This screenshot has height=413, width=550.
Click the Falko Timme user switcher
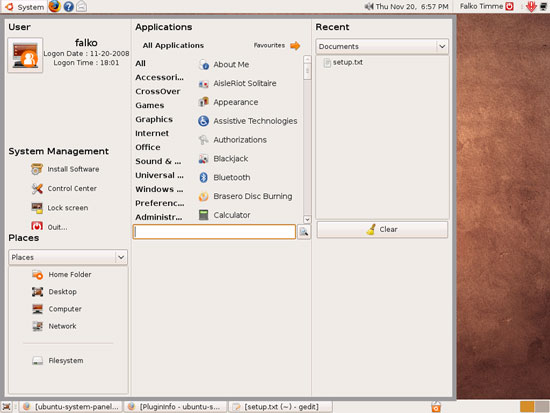point(481,6)
